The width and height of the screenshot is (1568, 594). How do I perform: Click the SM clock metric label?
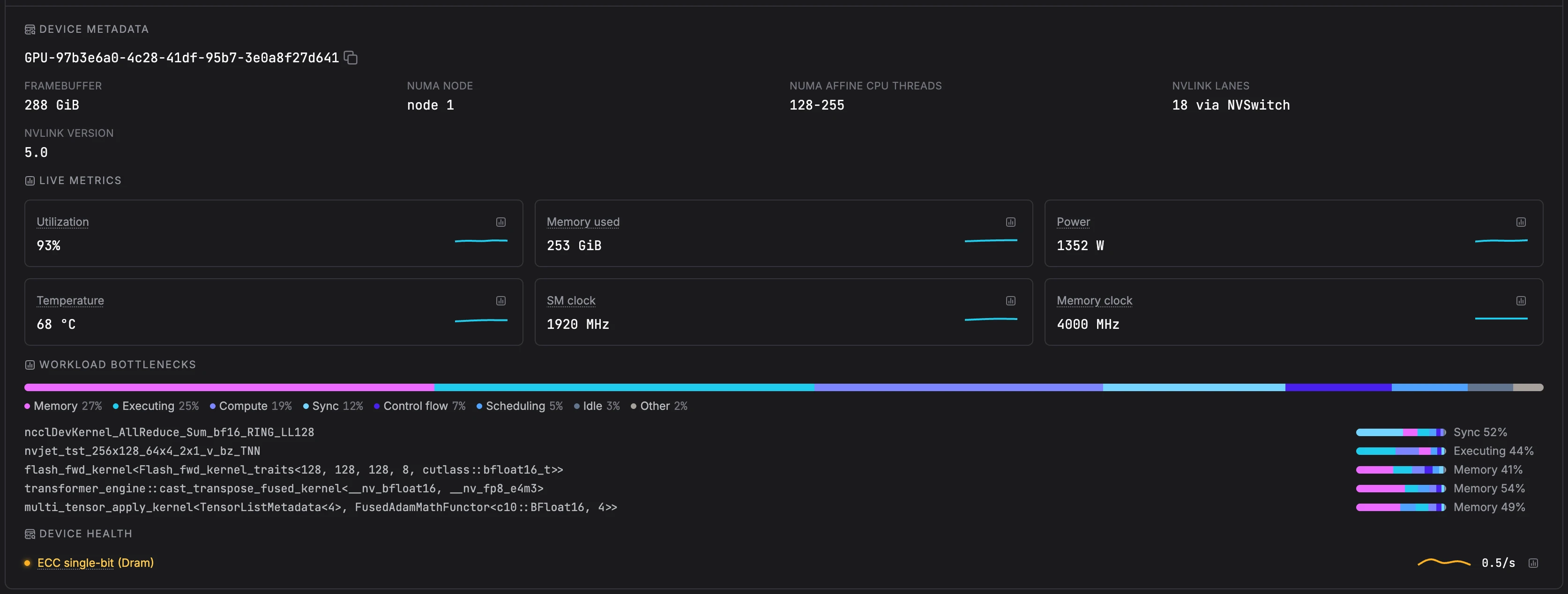tap(571, 301)
